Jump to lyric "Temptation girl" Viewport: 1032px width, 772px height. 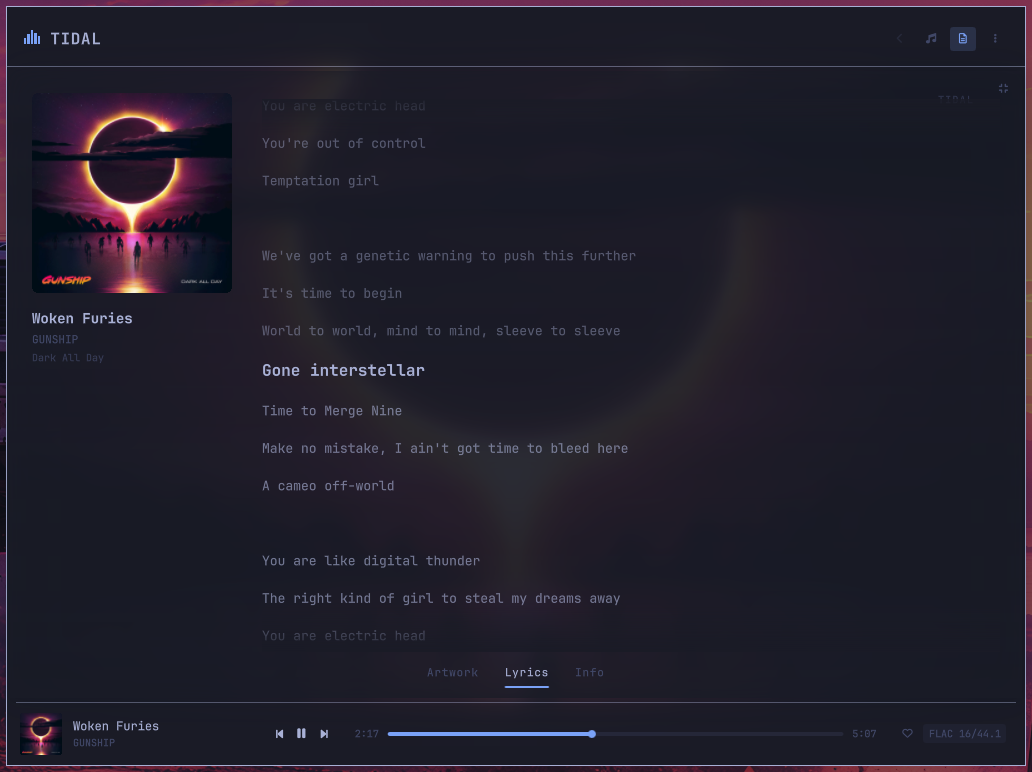(x=321, y=181)
